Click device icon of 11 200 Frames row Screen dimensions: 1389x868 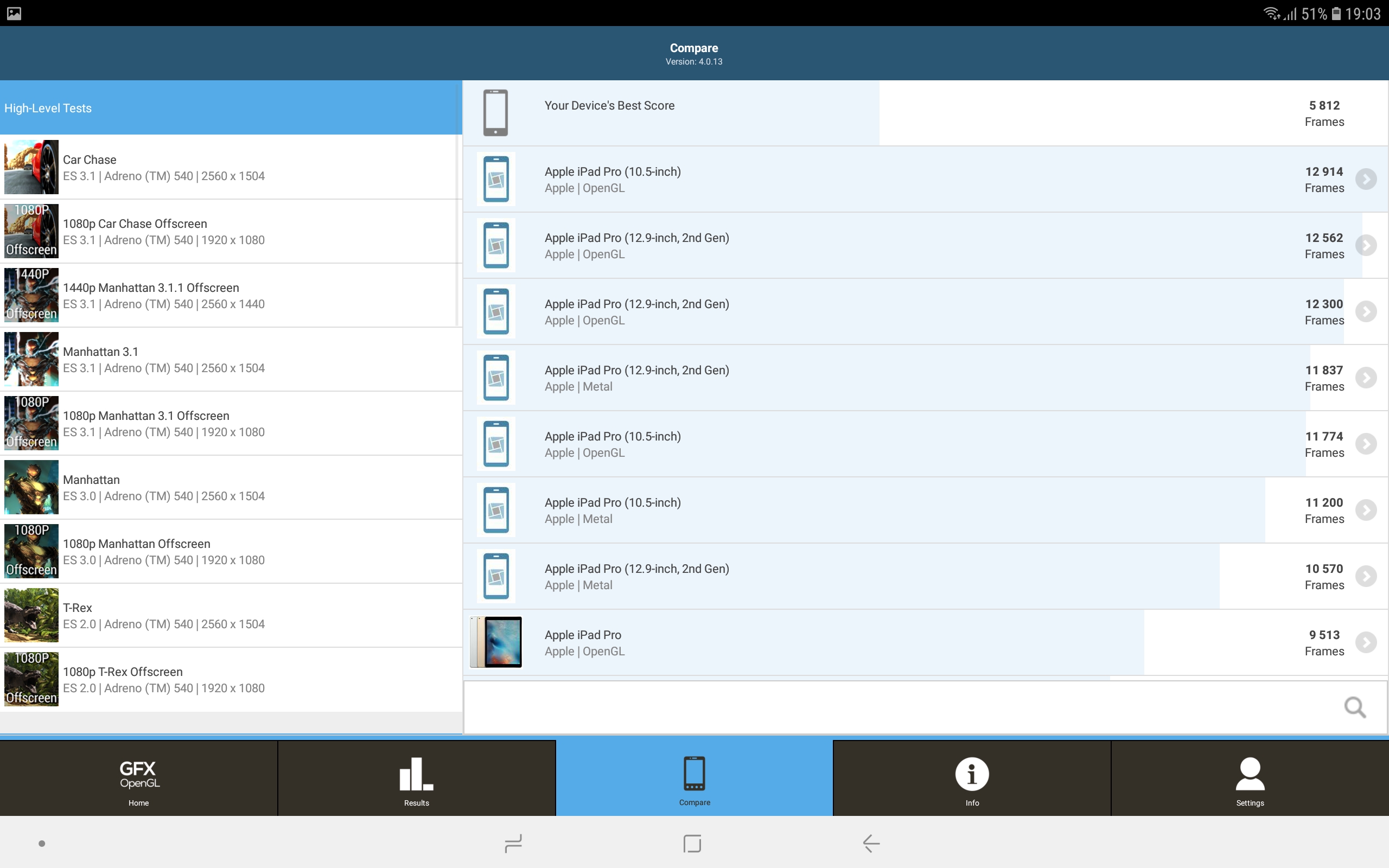(x=496, y=510)
